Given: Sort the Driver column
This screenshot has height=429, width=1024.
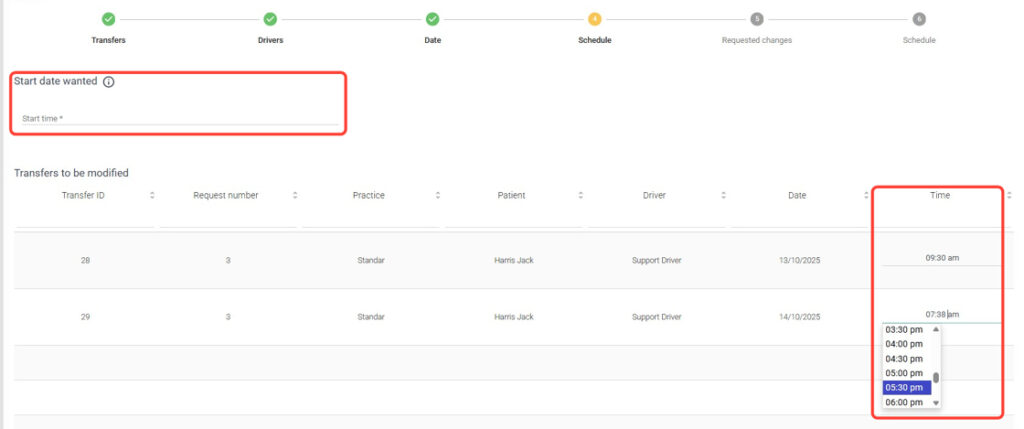Looking at the screenshot, I should (724, 196).
